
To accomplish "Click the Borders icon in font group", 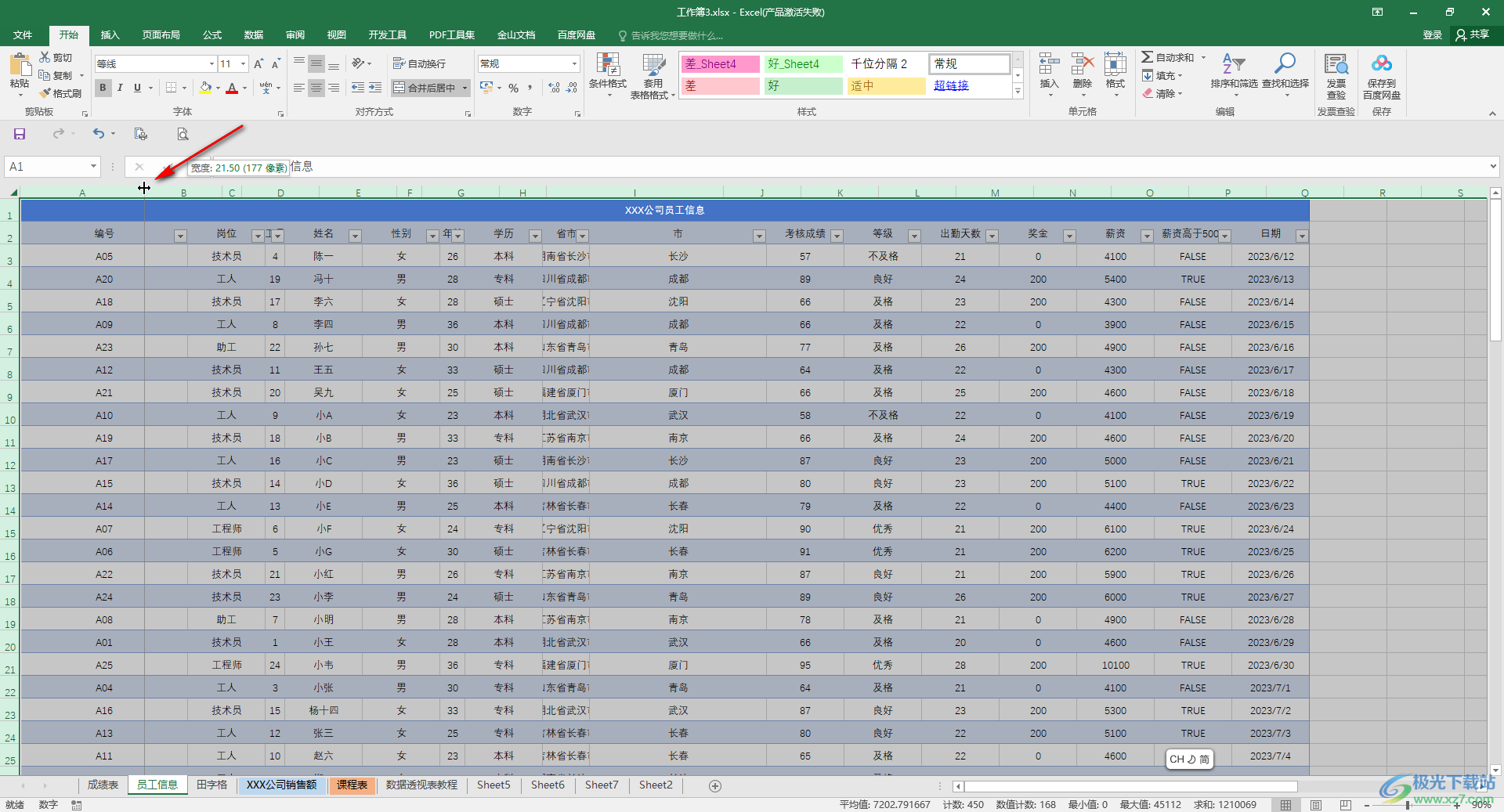I will 172,88.
